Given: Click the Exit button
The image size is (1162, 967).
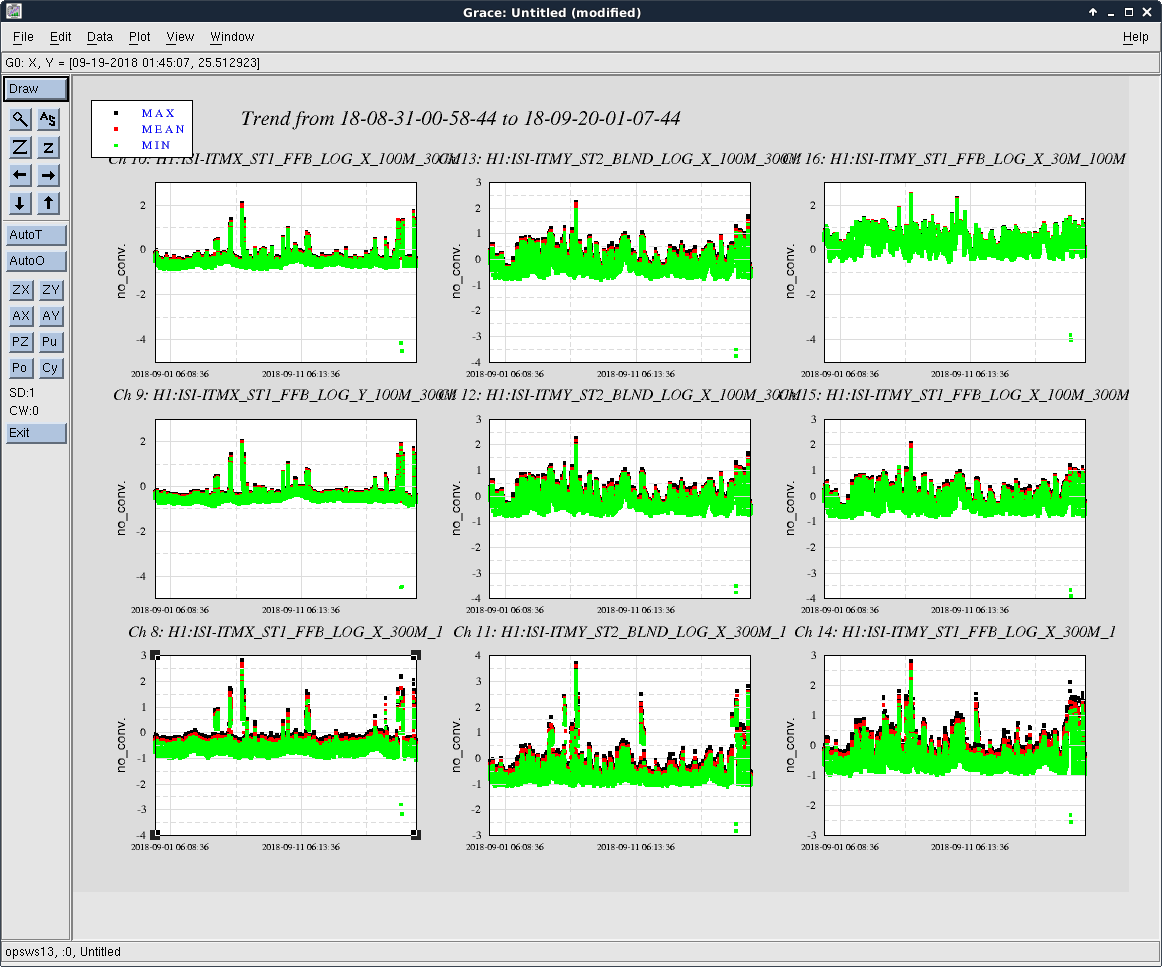Looking at the screenshot, I should tap(36, 433).
